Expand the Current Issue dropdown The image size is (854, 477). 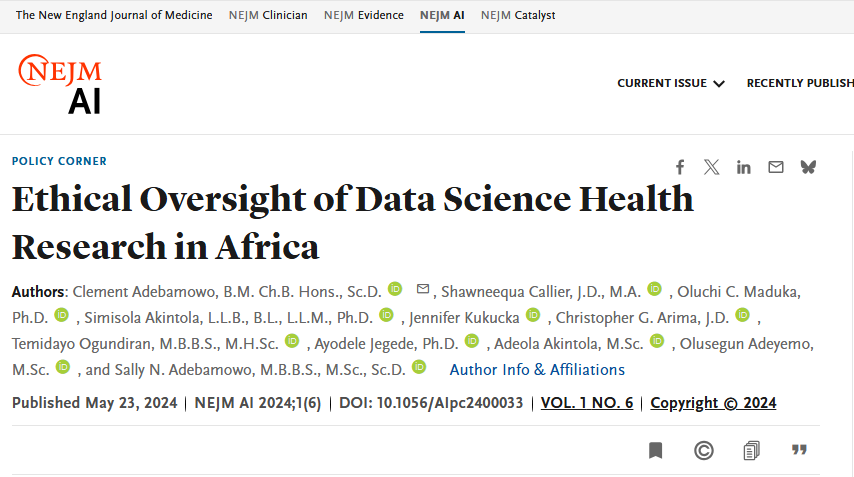[x=671, y=83]
